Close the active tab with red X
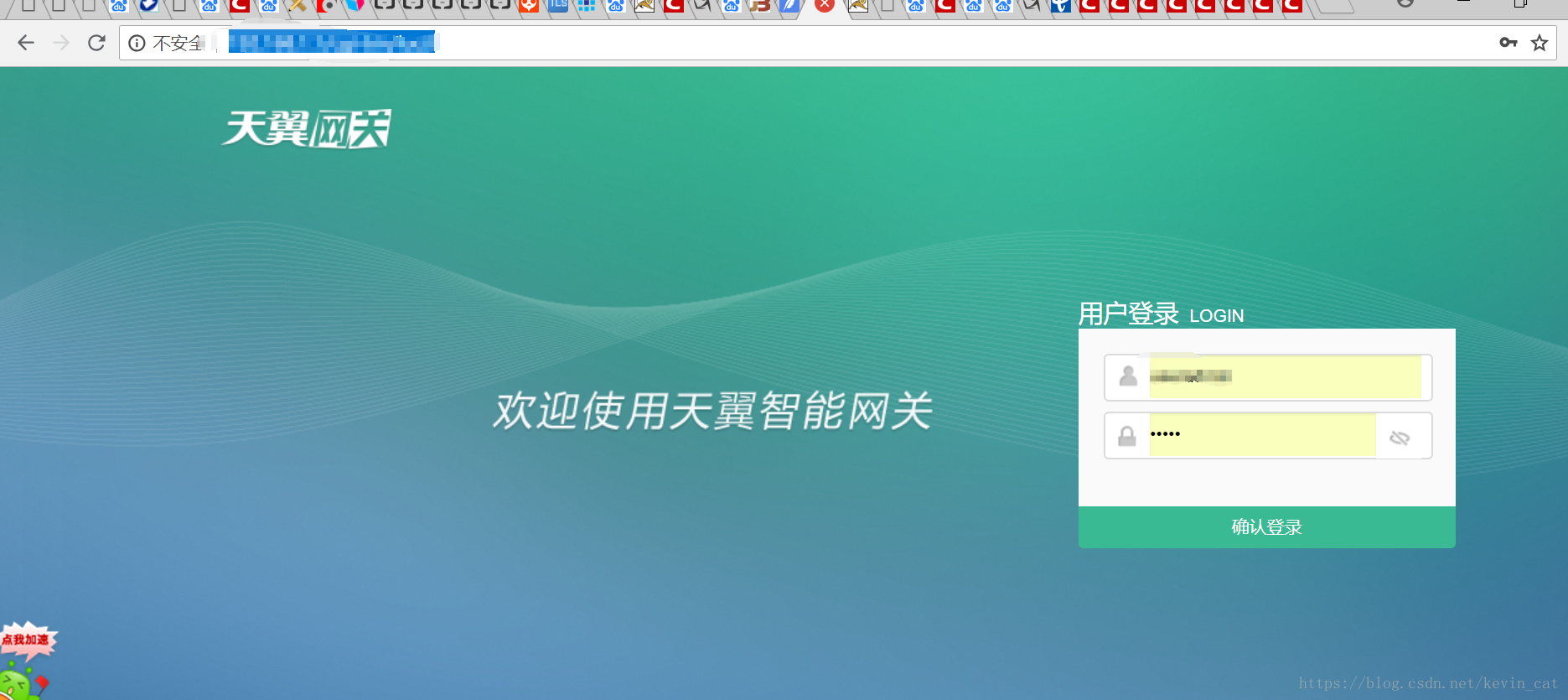Screen dimensions: 1568x700 (x=825, y=4)
